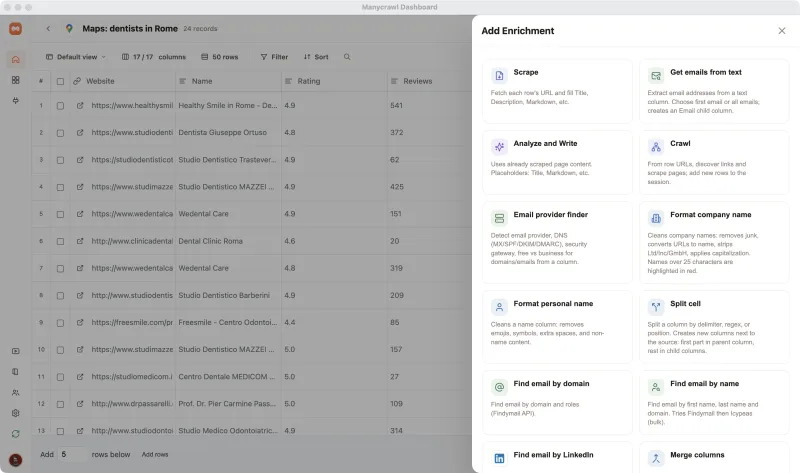
Task: Click the Google Maps pin icon
Action: tap(69, 29)
